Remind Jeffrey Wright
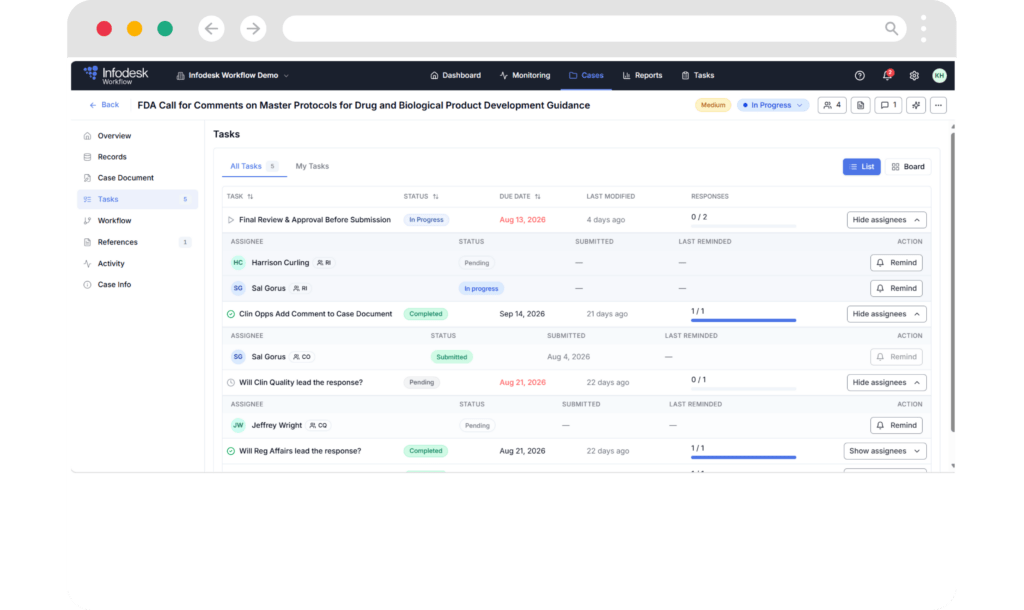Image resolution: width=1024 pixels, height=610 pixels. coord(896,425)
